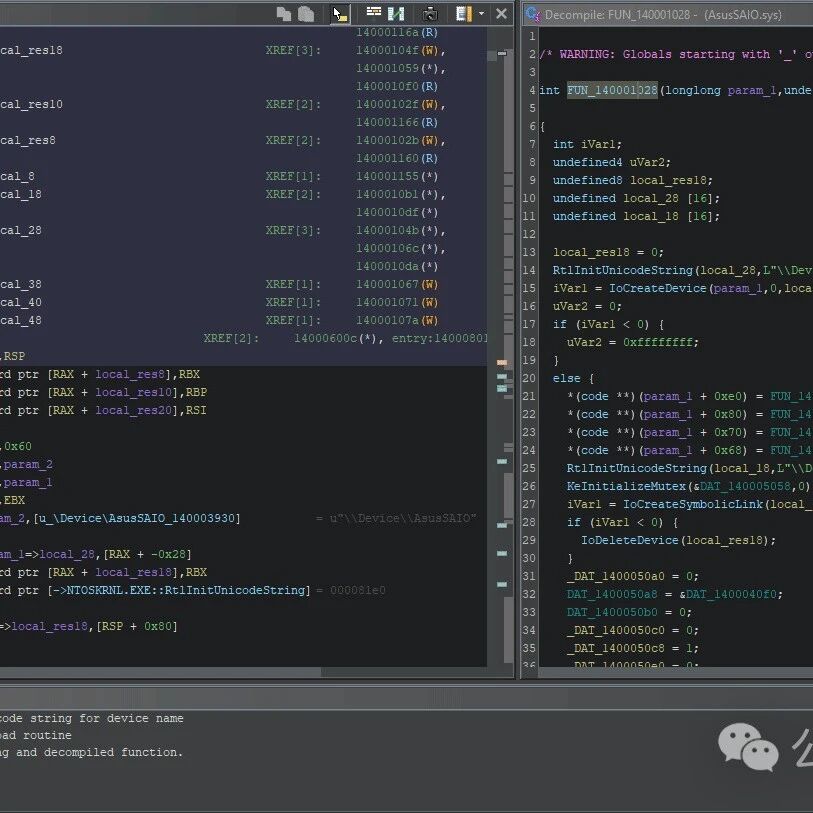Open the listing field format editor icon
813x813 pixels.
[x=374, y=12]
